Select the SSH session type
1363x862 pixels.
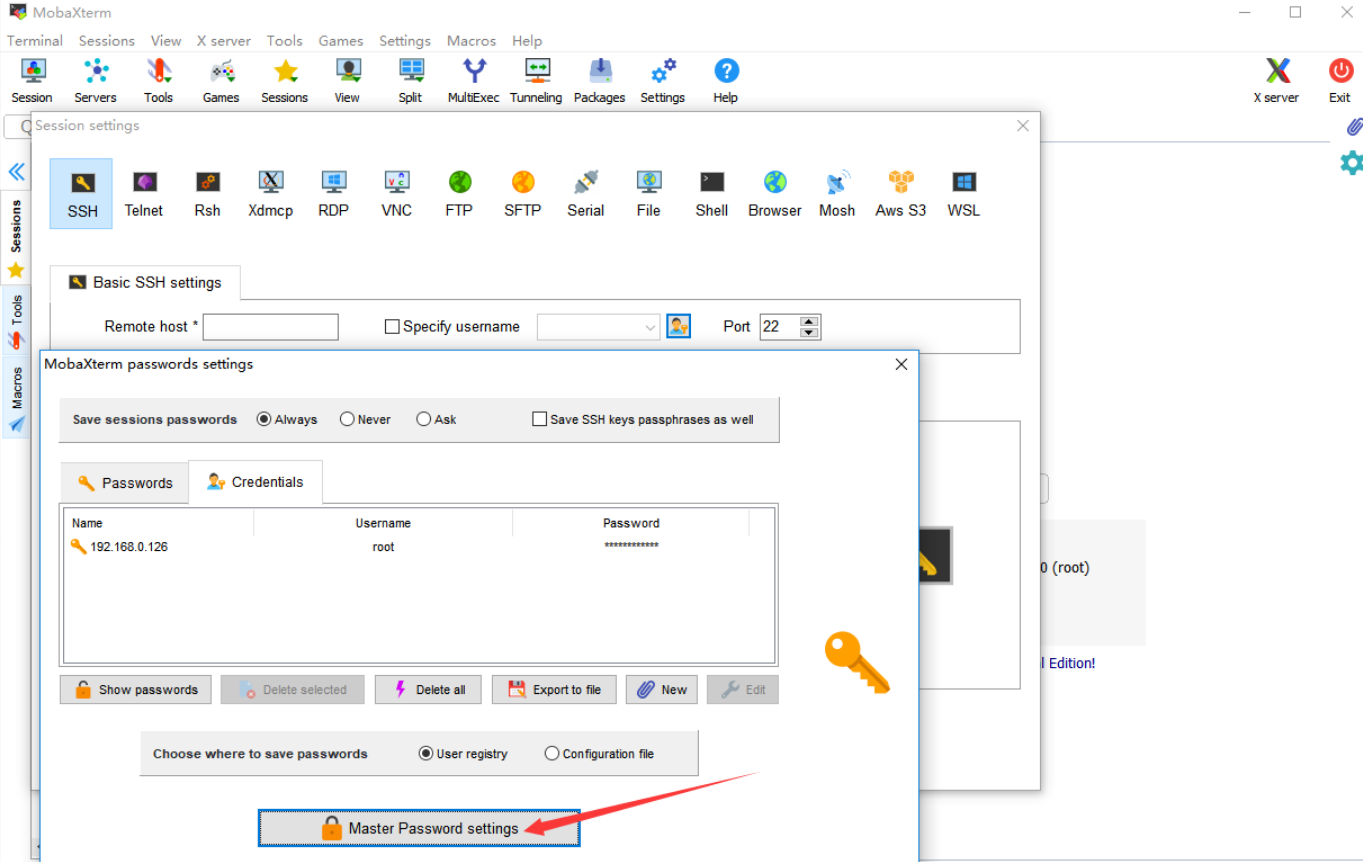click(82, 194)
